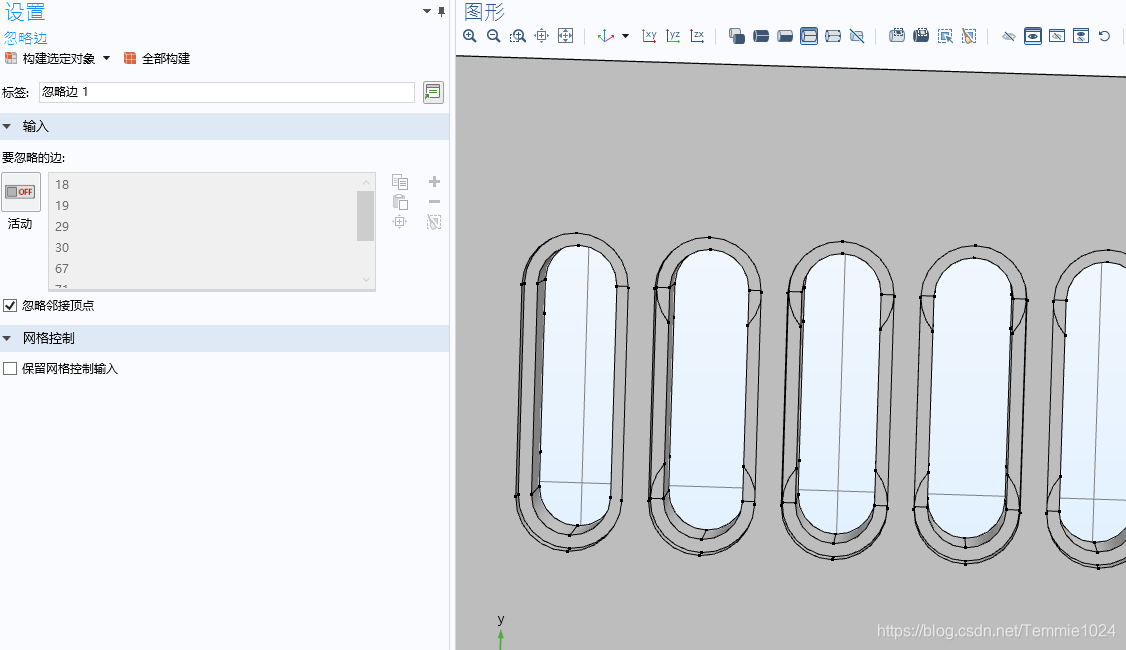Select the light cylinder rendering icon
1126x650 pixels.
click(785, 36)
